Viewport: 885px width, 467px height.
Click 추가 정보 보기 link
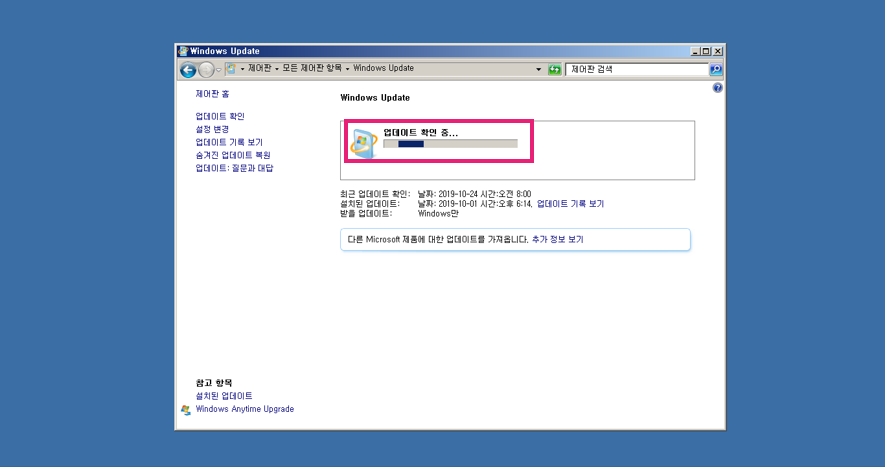click(558, 239)
